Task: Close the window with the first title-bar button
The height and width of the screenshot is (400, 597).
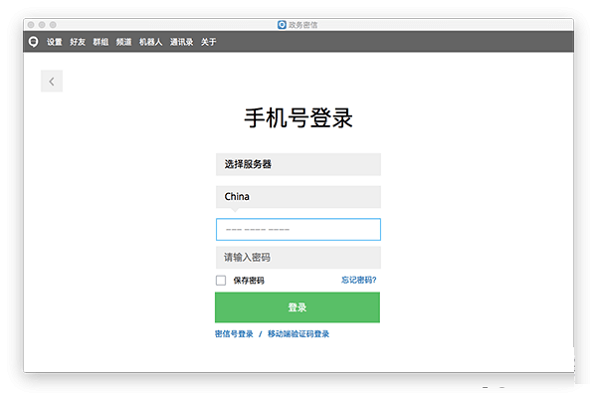Action: pos(31,25)
